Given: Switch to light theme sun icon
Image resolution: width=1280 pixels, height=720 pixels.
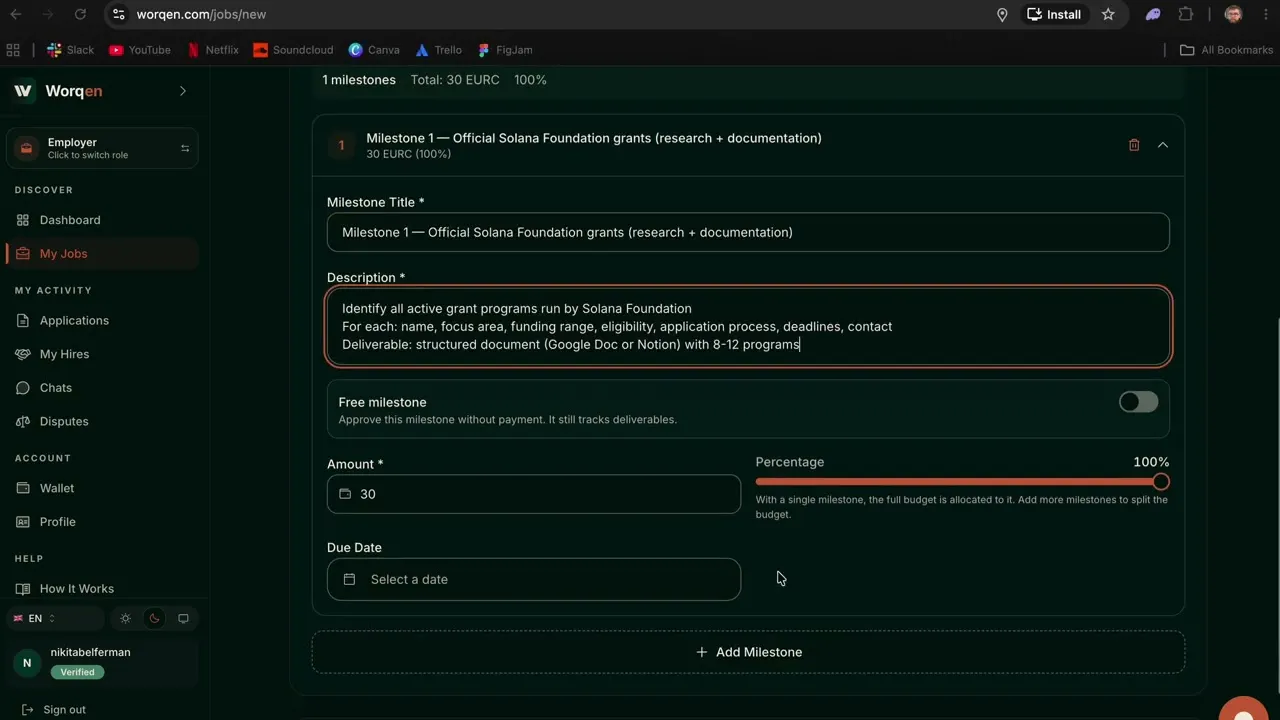Looking at the screenshot, I should pyautogui.click(x=125, y=619).
